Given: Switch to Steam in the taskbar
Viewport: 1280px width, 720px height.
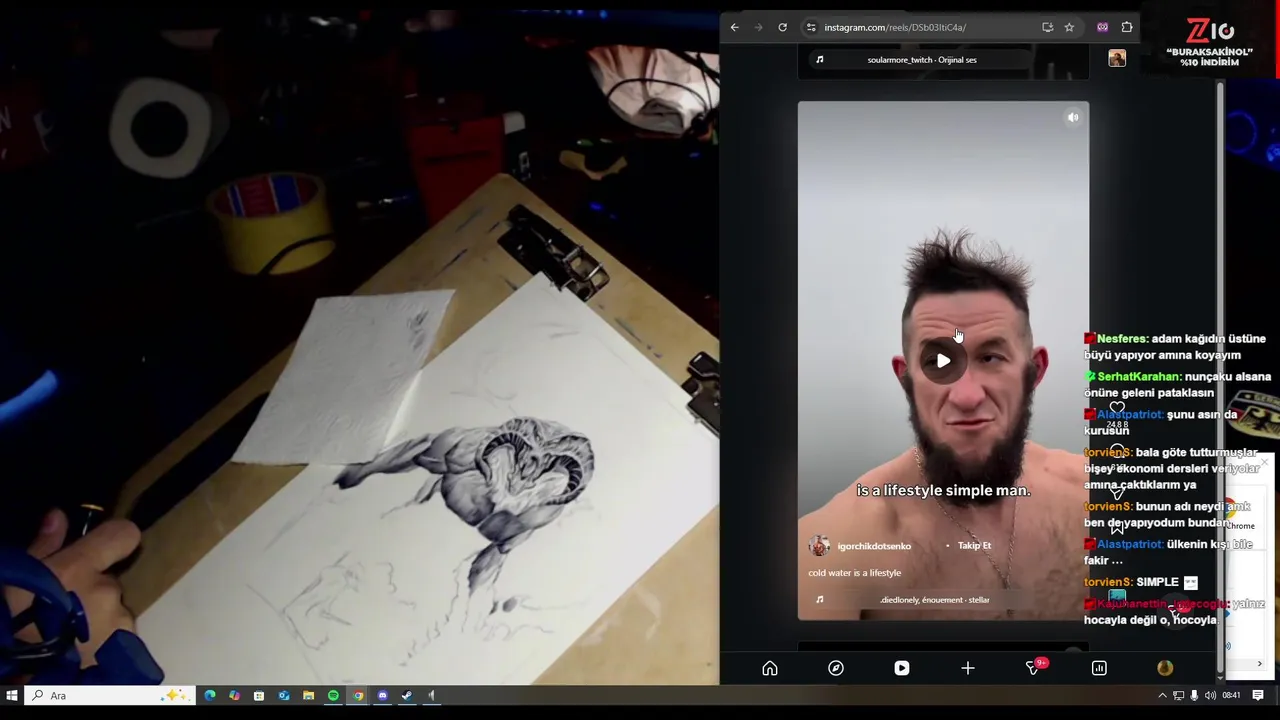Looking at the screenshot, I should click(x=407, y=696).
